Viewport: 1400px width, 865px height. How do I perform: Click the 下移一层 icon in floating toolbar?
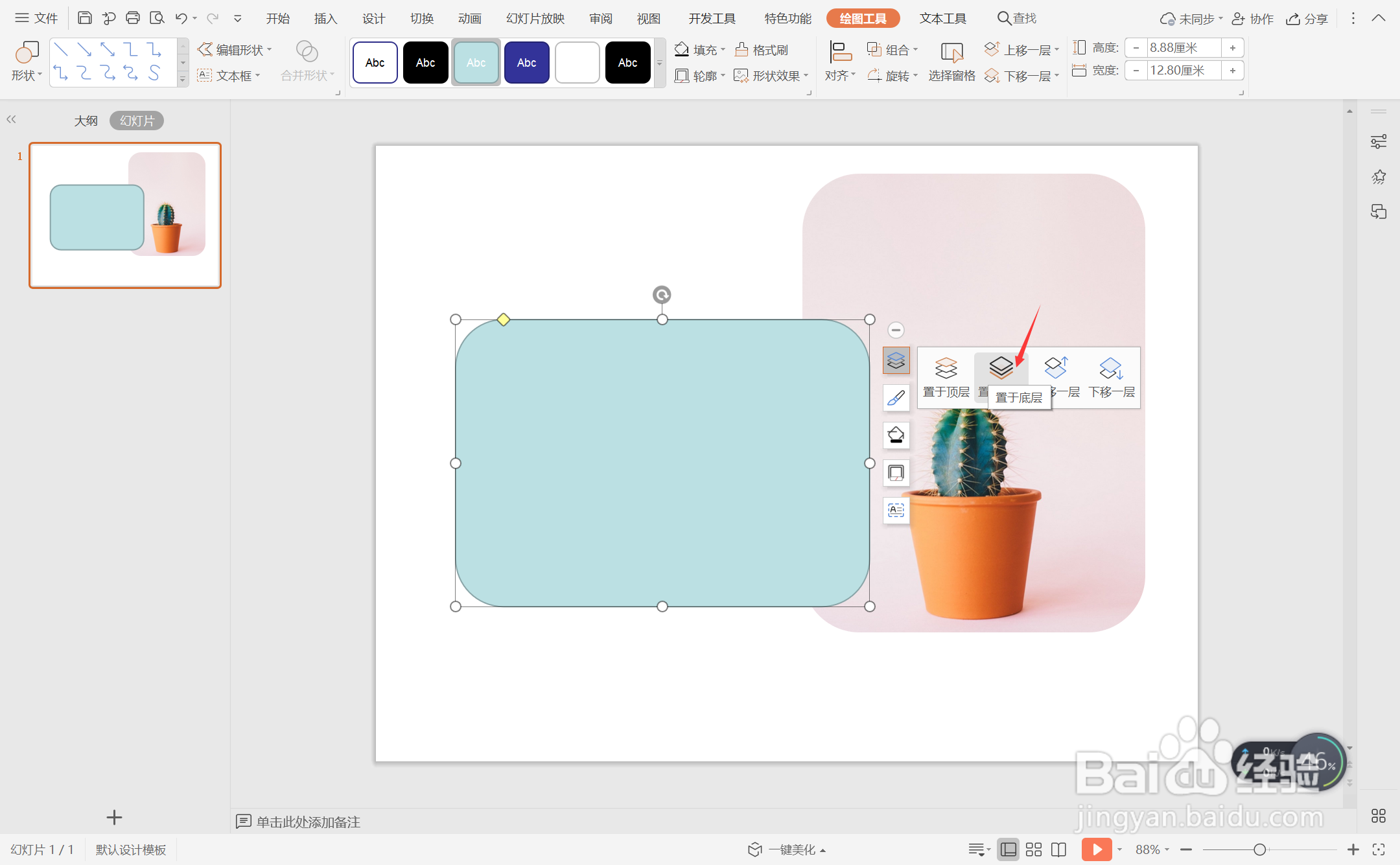(1111, 369)
